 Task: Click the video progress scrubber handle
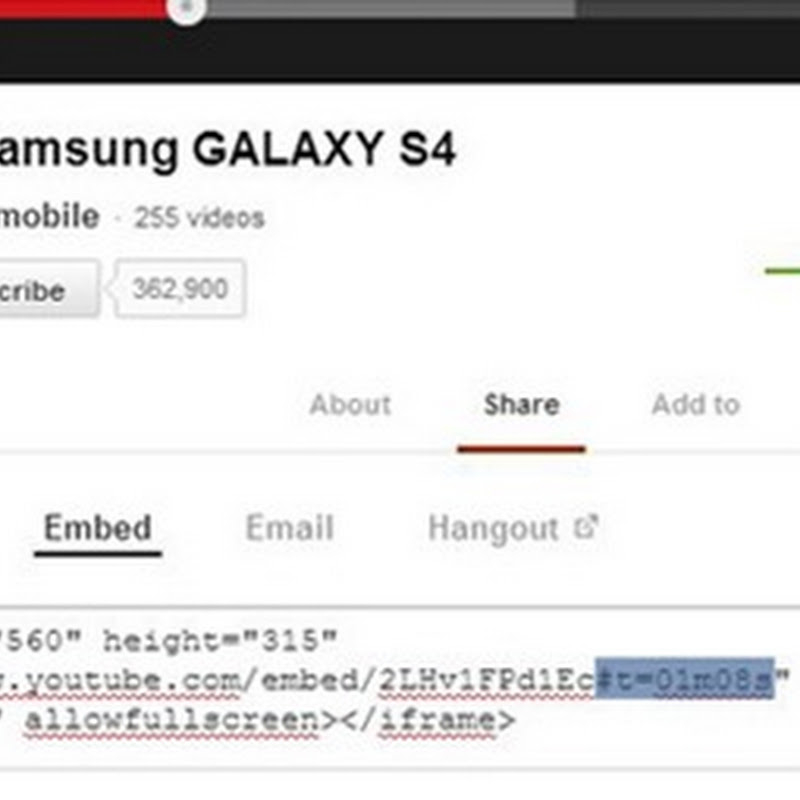pyautogui.click(x=187, y=7)
